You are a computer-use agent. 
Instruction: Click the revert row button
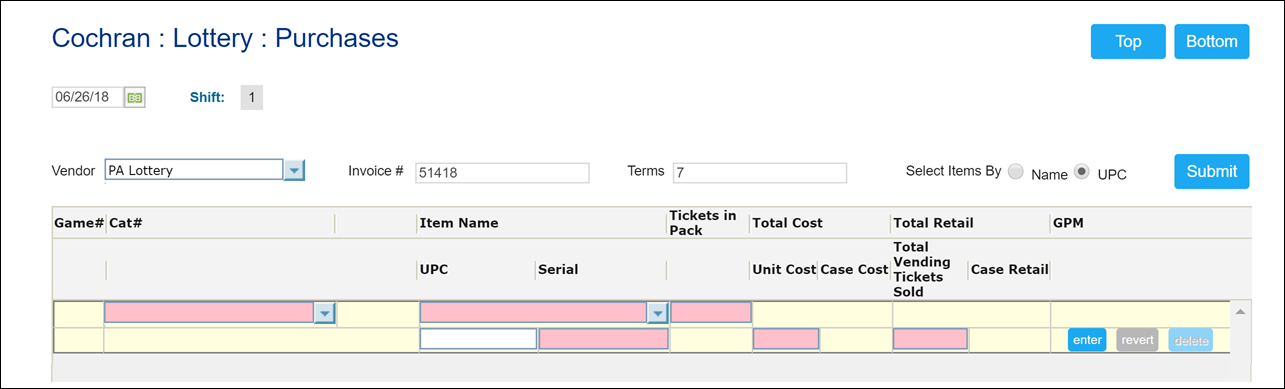(x=1137, y=340)
